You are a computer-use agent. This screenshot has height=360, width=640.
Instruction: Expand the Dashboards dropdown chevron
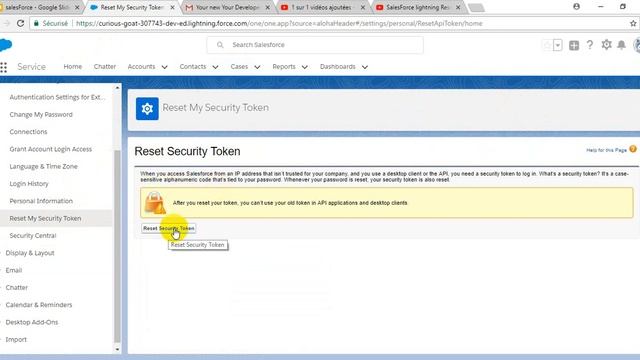point(365,67)
